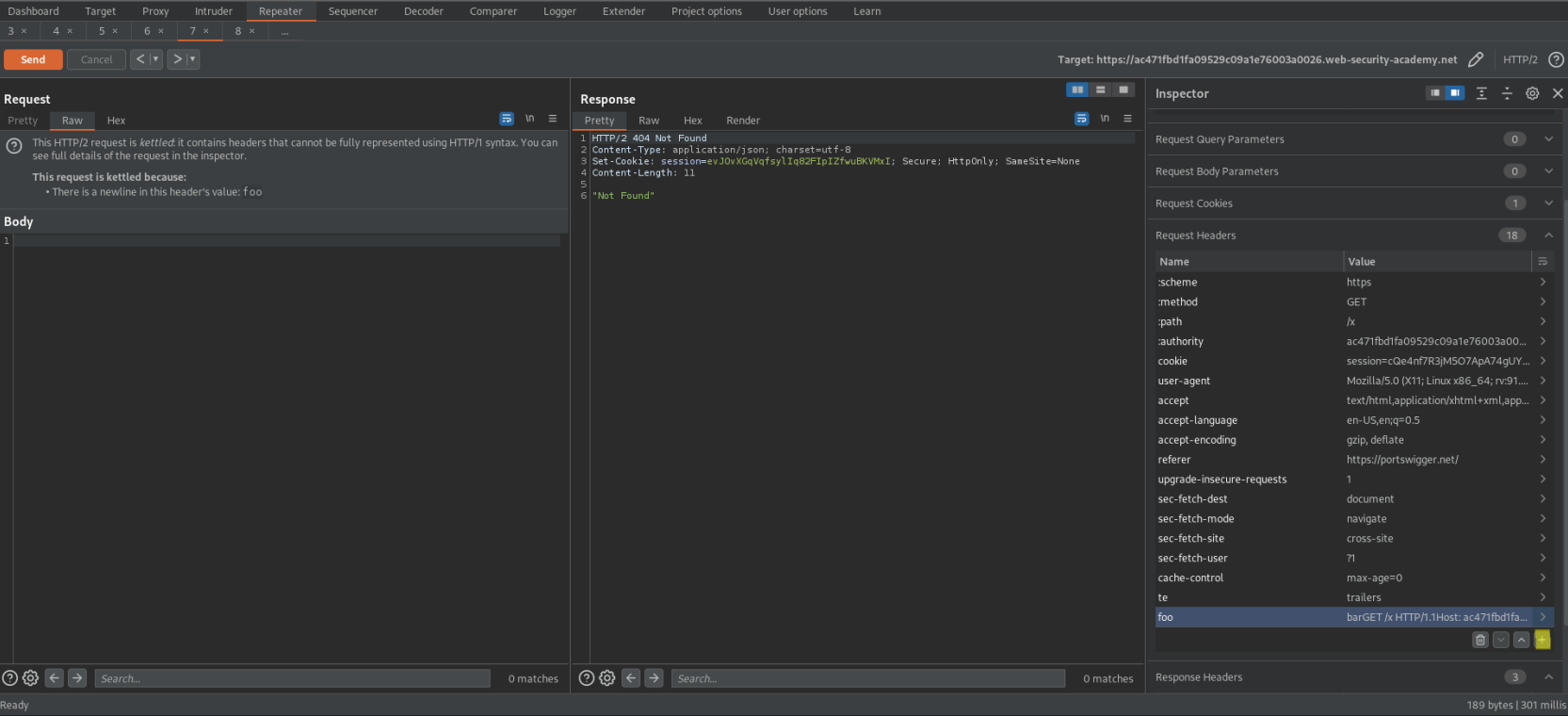
Task: Open User options tab
Action: pos(798,11)
